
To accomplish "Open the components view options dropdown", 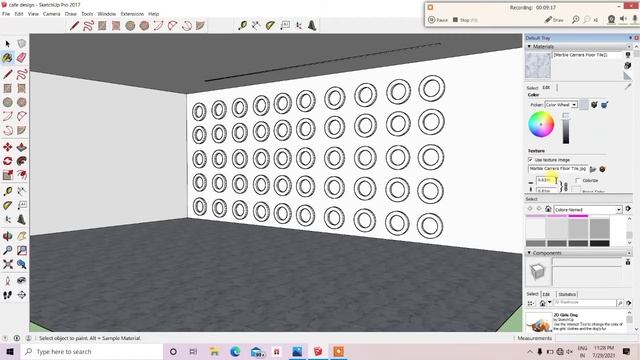I will click(x=531, y=303).
